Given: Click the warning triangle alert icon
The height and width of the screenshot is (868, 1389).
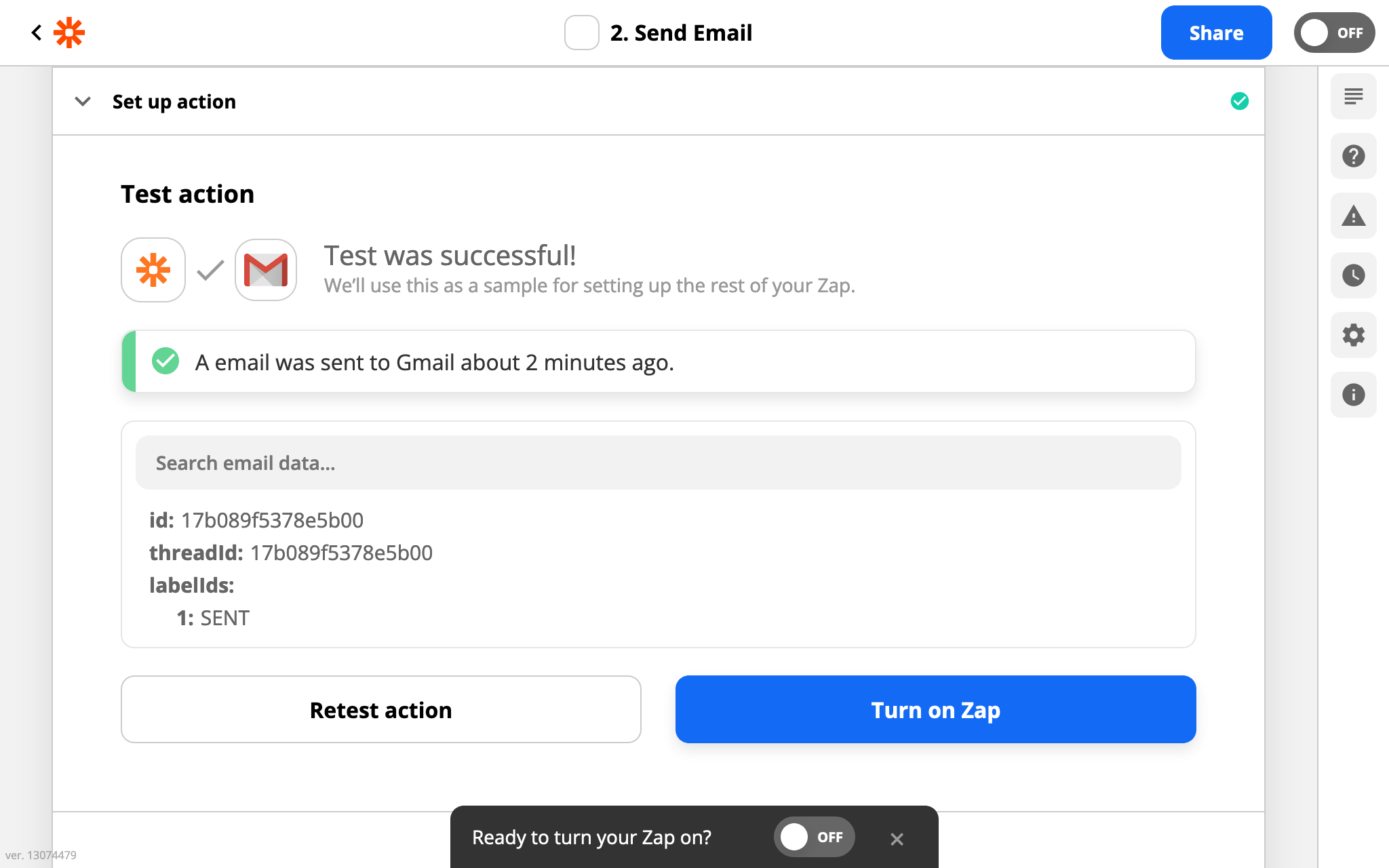Looking at the screenshot, I should tap(1354, 215).
